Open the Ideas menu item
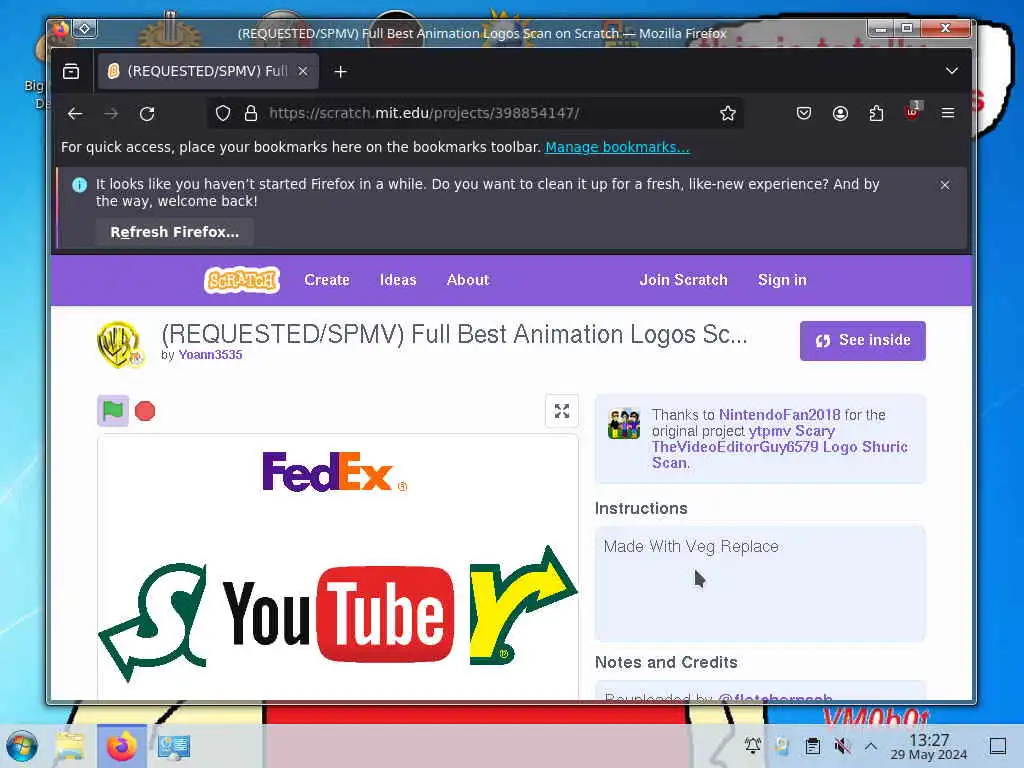Image resolution: width=1024 pixels, height=768 pixels. 398,280
